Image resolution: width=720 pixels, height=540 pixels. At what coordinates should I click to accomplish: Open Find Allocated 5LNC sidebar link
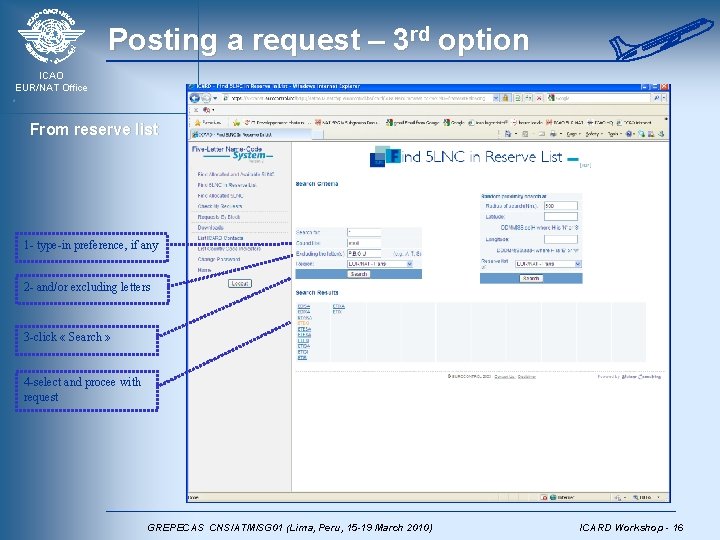[220, 196]
